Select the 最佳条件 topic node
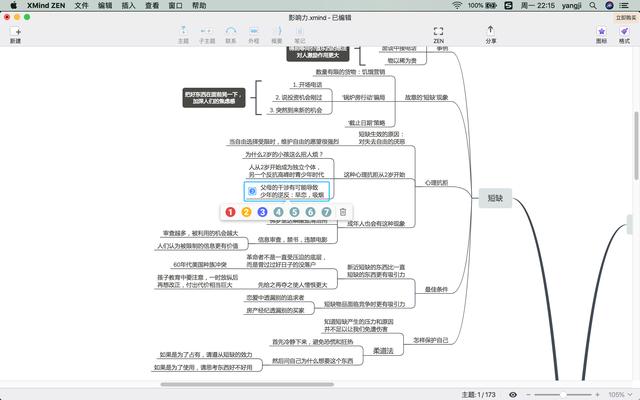 point(436,289)
